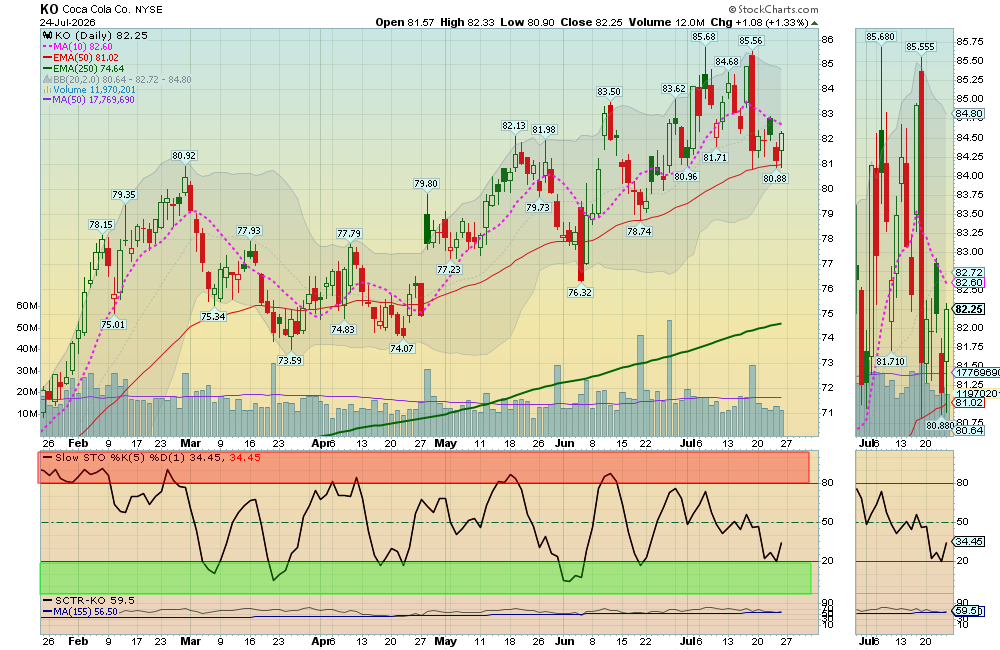The height and width of the screenshot is (650, 1000).
Task: Click the 'High 82.33' value in header
Action: point(467,22)
